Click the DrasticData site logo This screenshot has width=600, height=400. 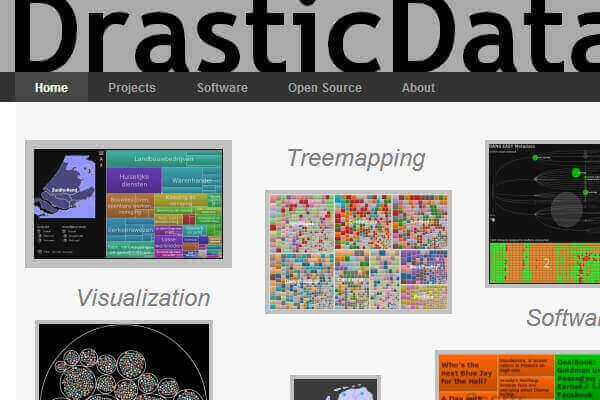click(x=306, y=36)
